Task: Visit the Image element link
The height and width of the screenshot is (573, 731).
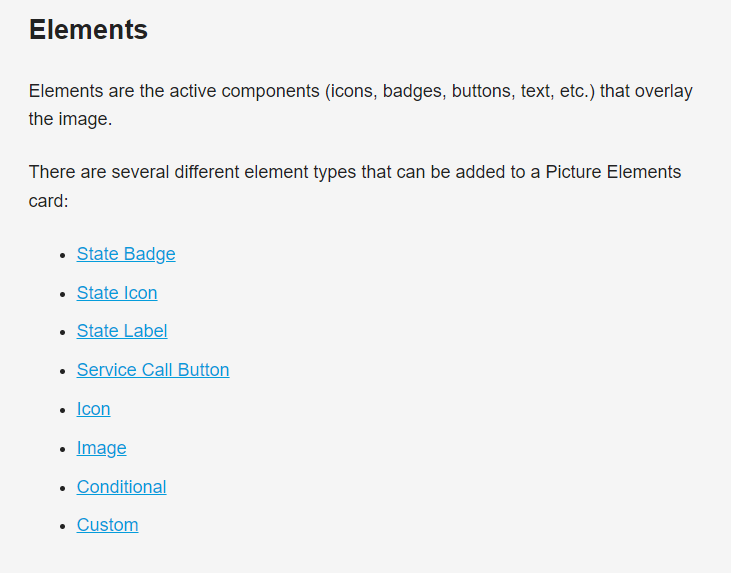Action: point(102,448)
